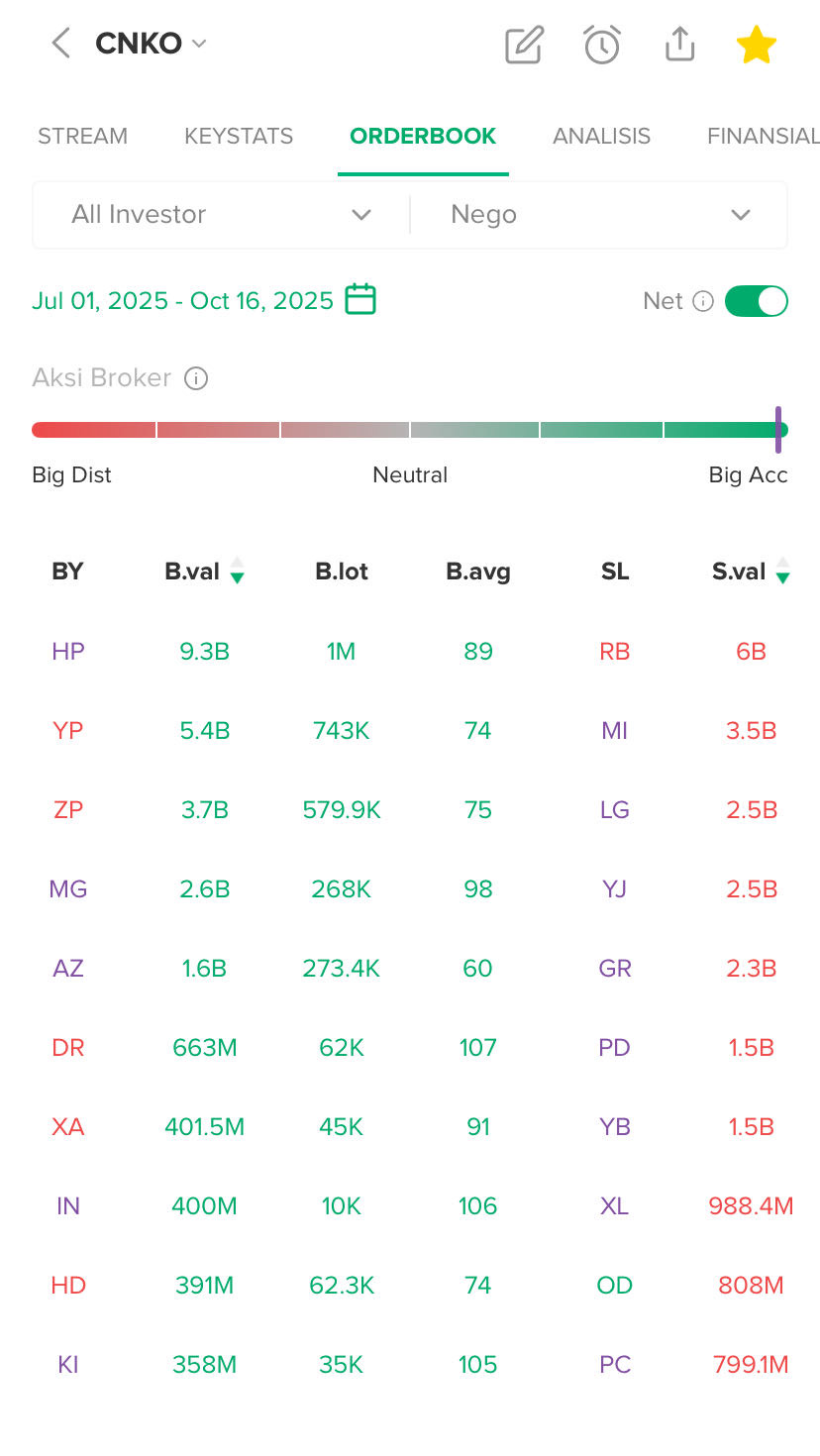Select seller broker code RB
This screenshot has height=1456, width=820.
click(614, 652)
